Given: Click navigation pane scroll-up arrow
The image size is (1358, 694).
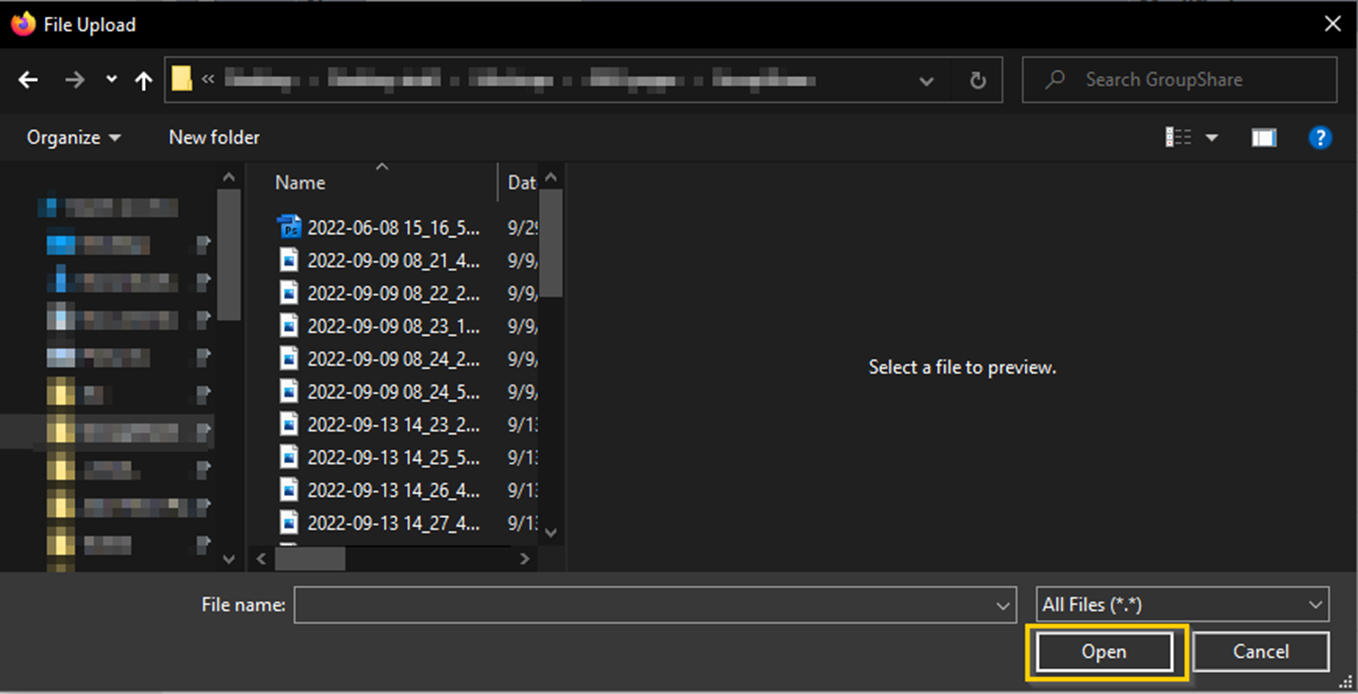Looking at the screenshot, I should 228,177.
